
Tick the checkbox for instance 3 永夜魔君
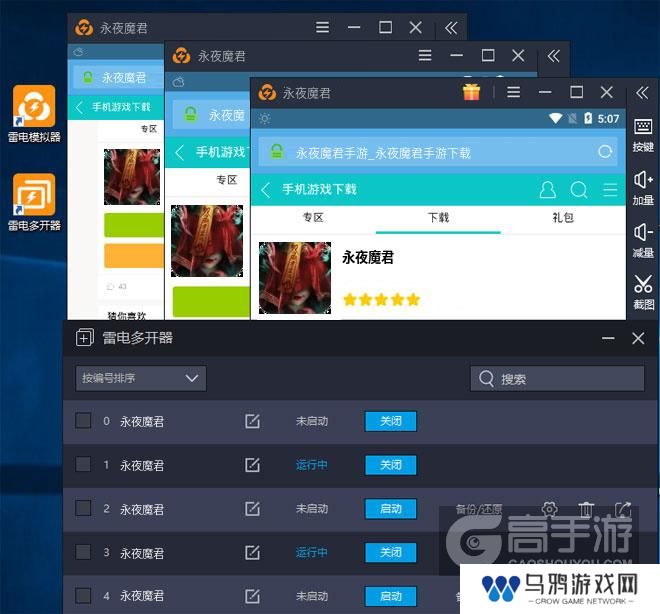tap(83, 552)
